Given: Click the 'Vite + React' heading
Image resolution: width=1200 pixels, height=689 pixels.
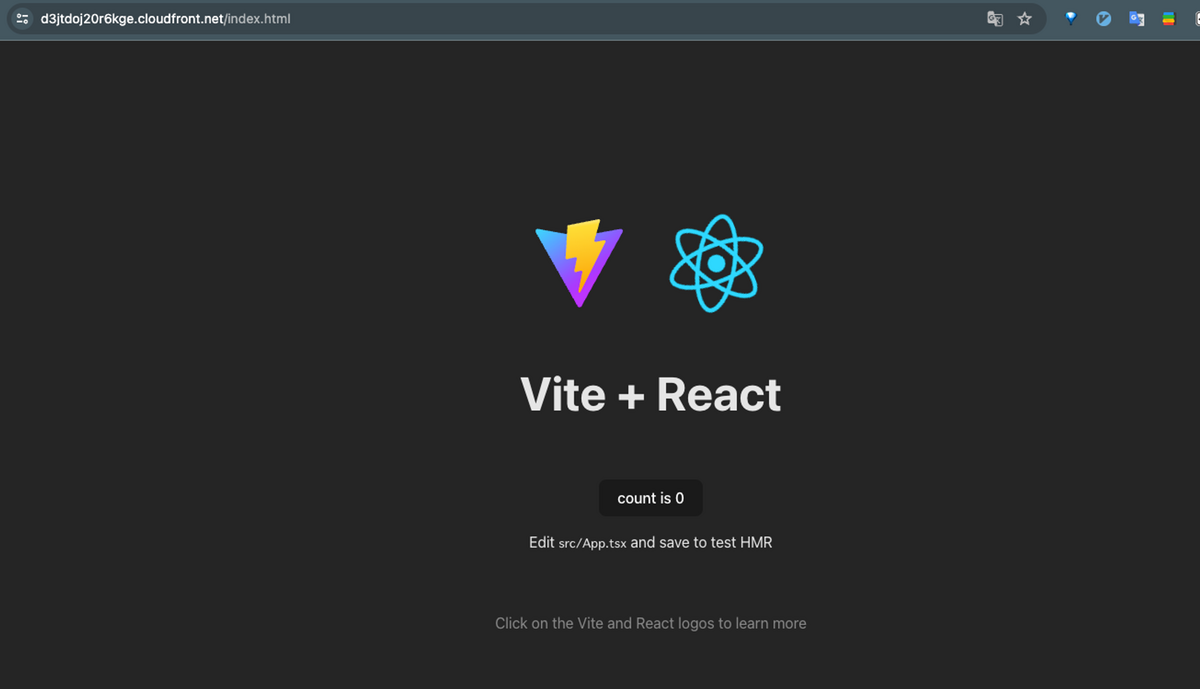Looking at the screenshot, I should pyautogui.click(x=651, y=394).
